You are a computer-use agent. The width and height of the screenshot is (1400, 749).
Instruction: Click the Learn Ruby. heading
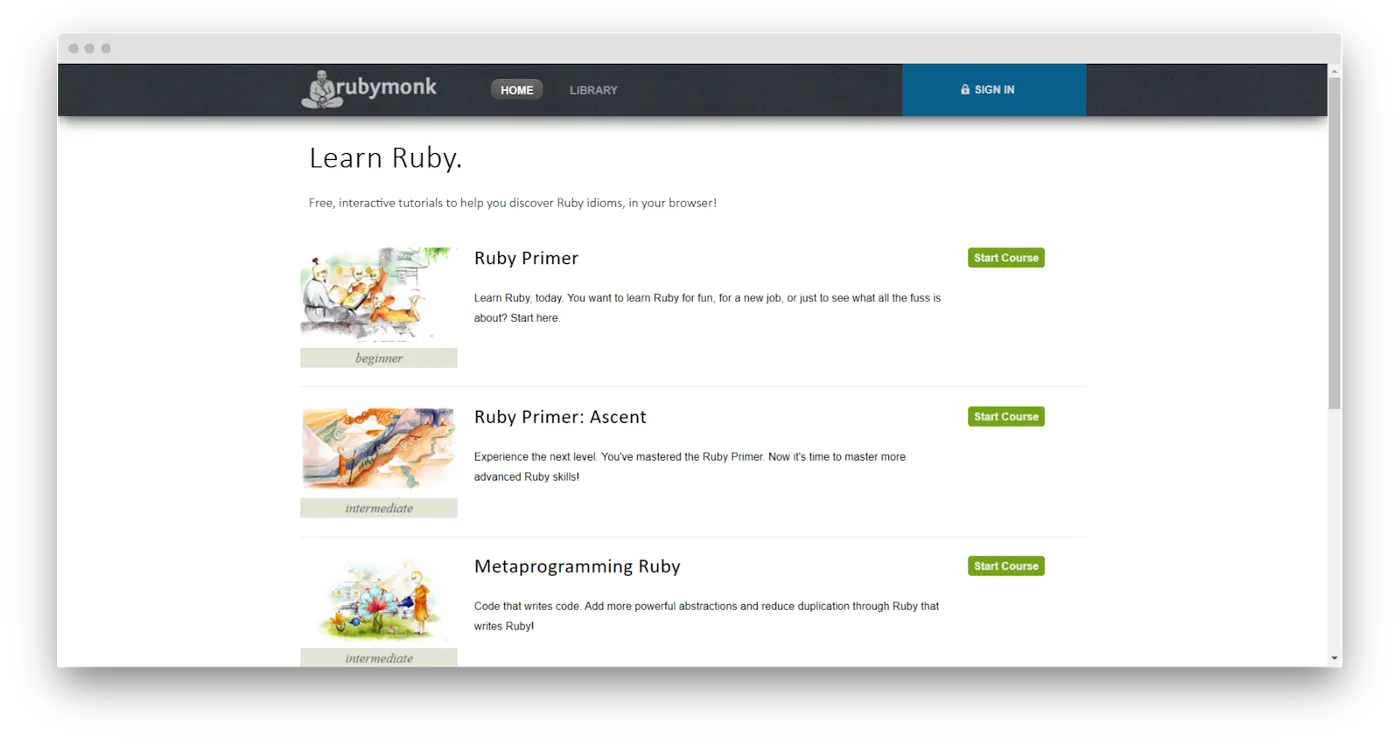(x=385, y=158)
